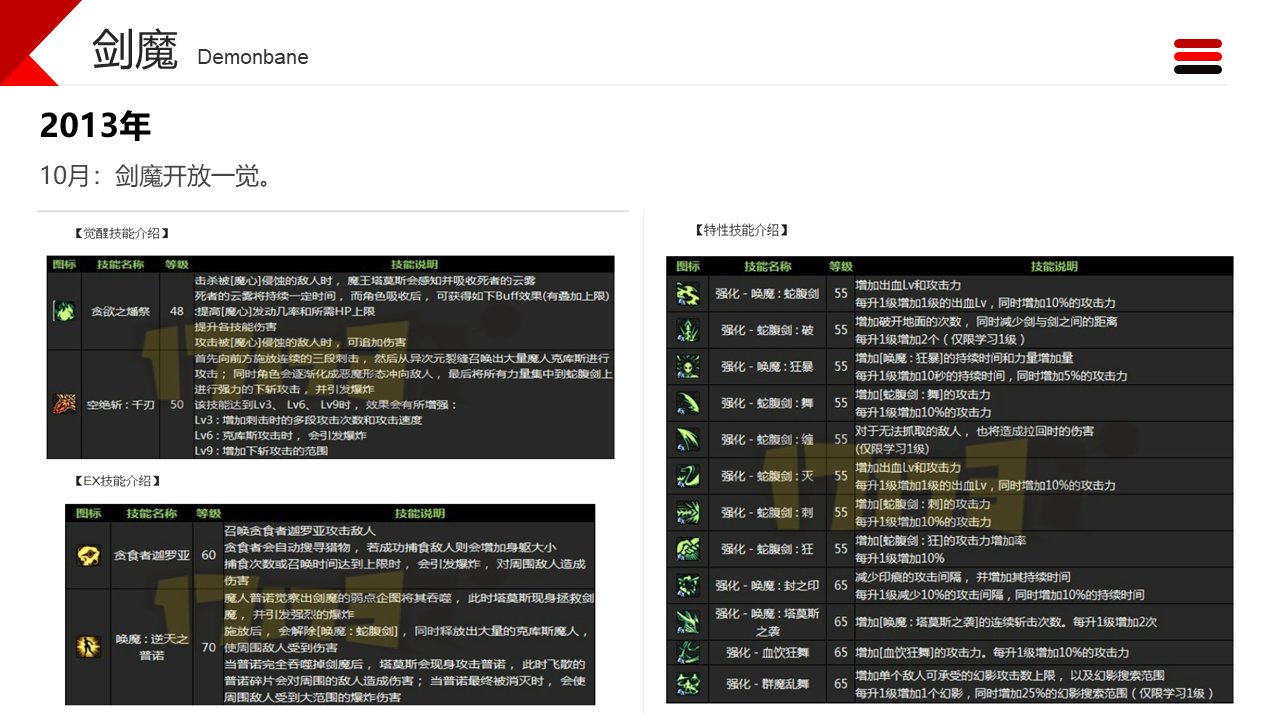Click the line 10月:剑魔开放一觉。
This screenshot has width=1280, height=720.
[156, 176]
